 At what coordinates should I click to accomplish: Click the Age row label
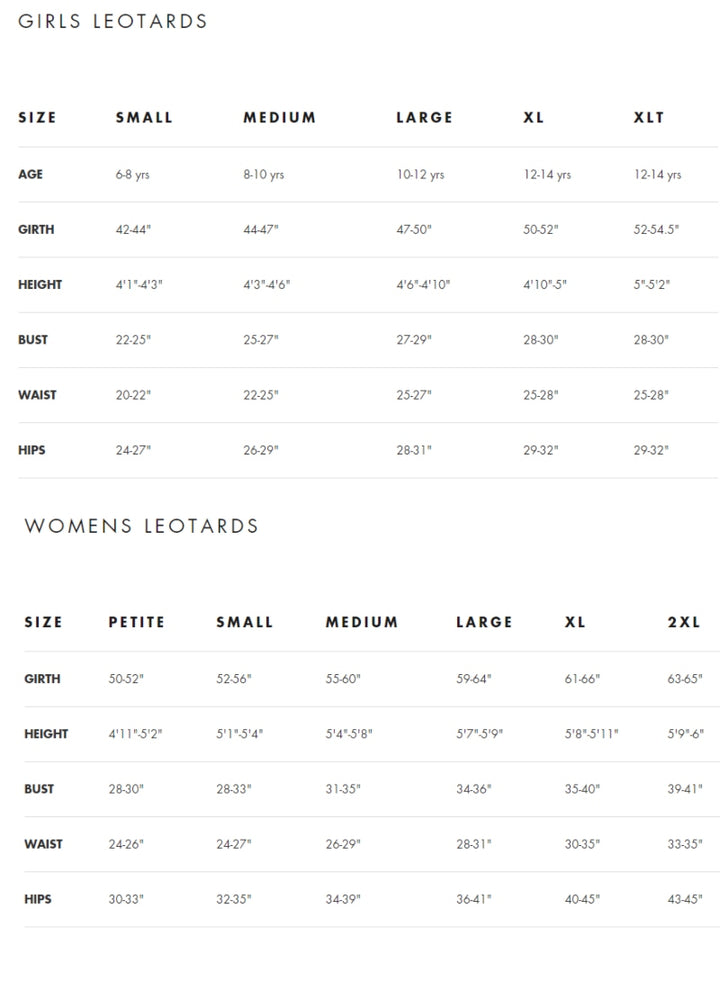[x=31, y=174]
